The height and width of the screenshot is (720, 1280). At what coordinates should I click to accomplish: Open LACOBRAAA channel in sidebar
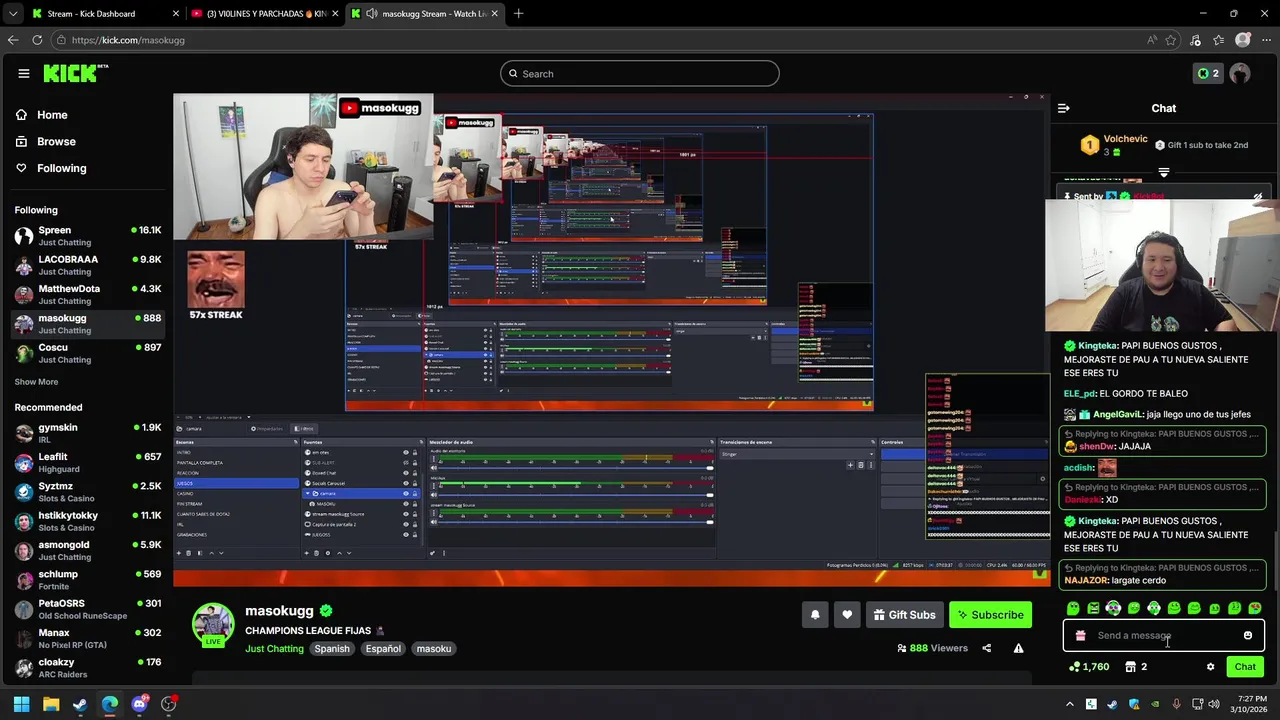coord(87,265)
